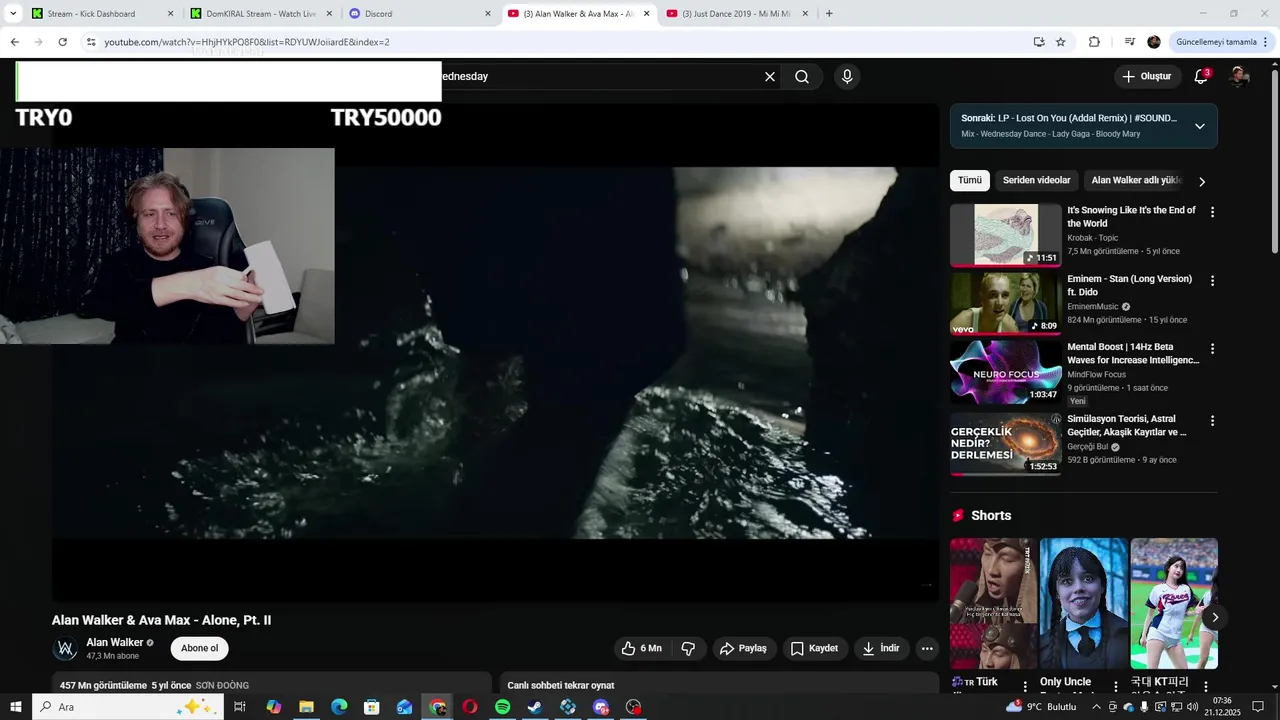Click the Canlı sohbeti tekrar oynat panel
The image size is (1280, 720).
[718, 684]
